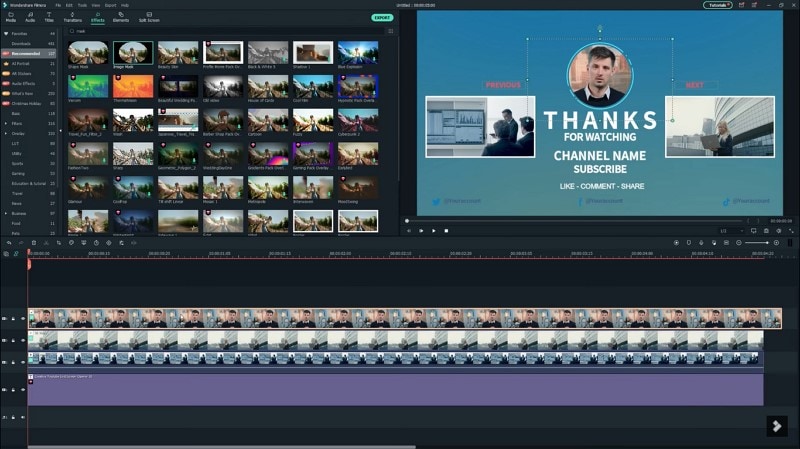This screenshot has height=449, width=800.
Task: Mute the bottom audio track
Action: (x=22, y=417)
